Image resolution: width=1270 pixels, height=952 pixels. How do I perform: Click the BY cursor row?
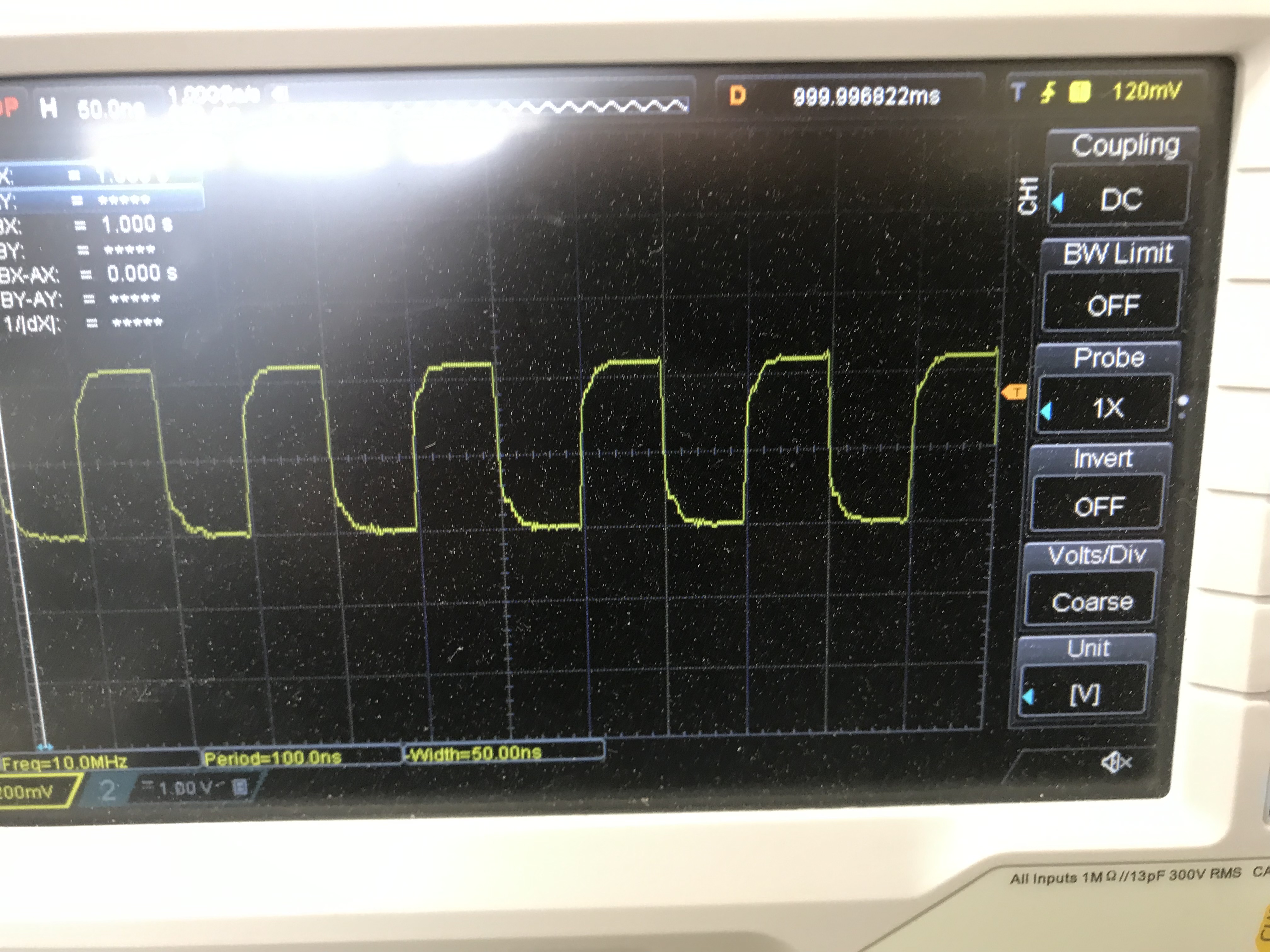(x=77, y=250)
